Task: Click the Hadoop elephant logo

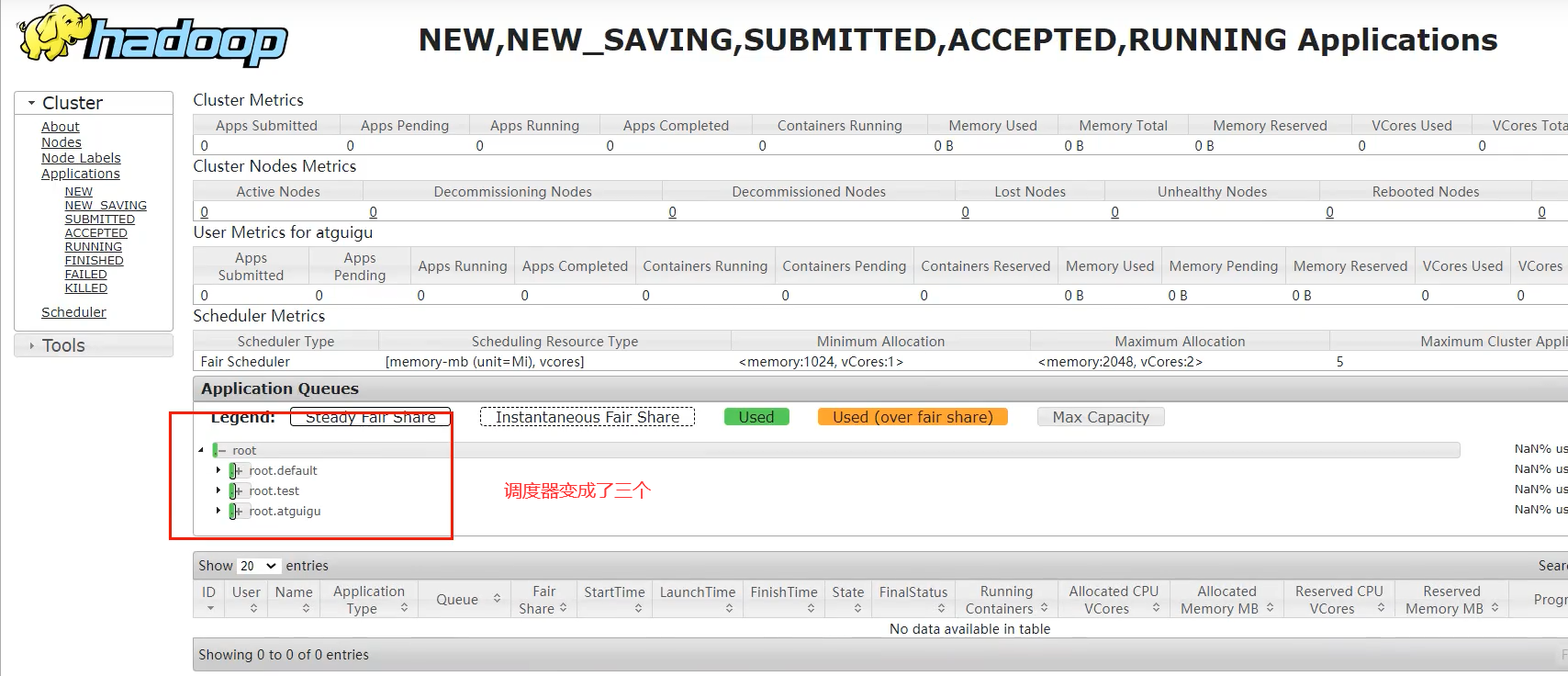Action: (x=151, y=36)
